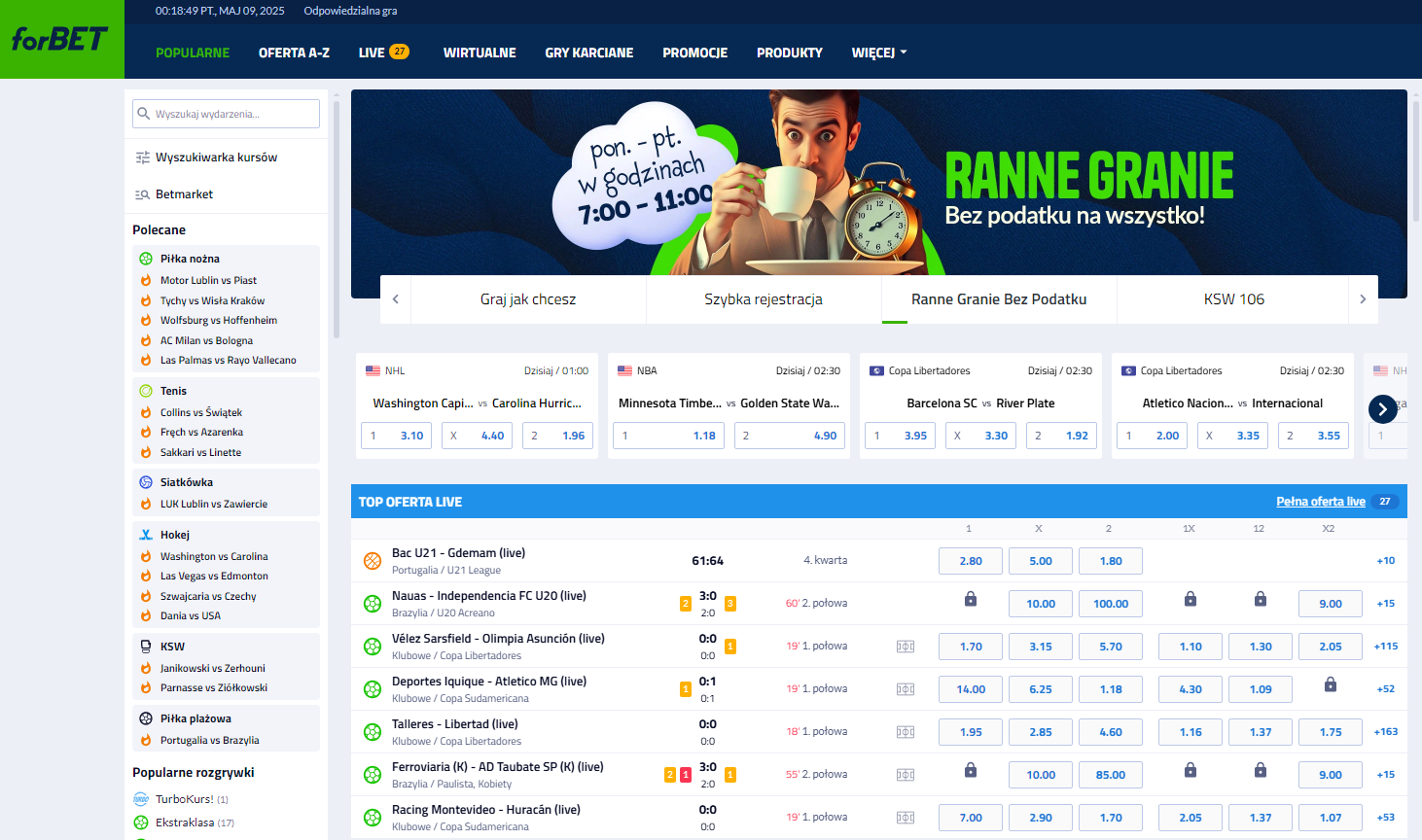Select the Siatkówka volleyball icon
Image resolution: width=1422 pixels, height=840 pixels.
click(146, 482)
